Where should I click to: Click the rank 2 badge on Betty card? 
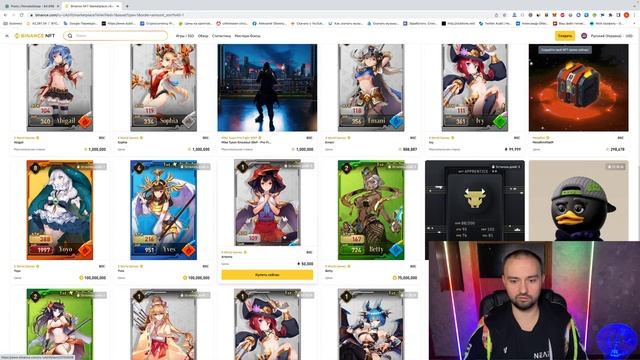[x=347, y=168]
